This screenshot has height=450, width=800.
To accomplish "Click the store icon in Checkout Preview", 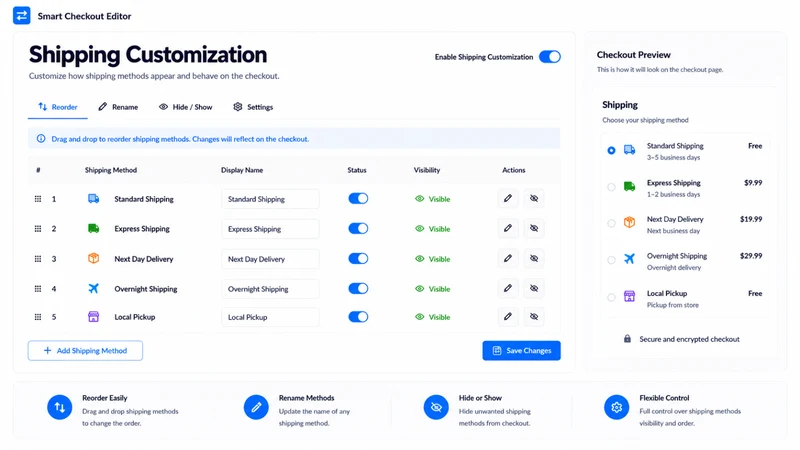I will 630,296.
